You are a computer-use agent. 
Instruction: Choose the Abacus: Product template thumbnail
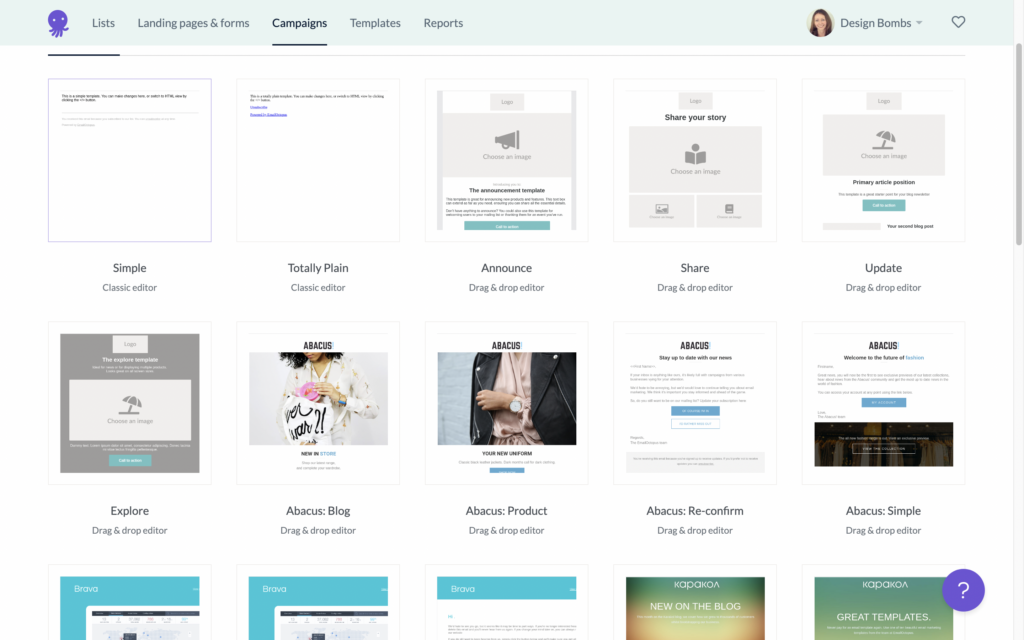[x=507, y=403]
